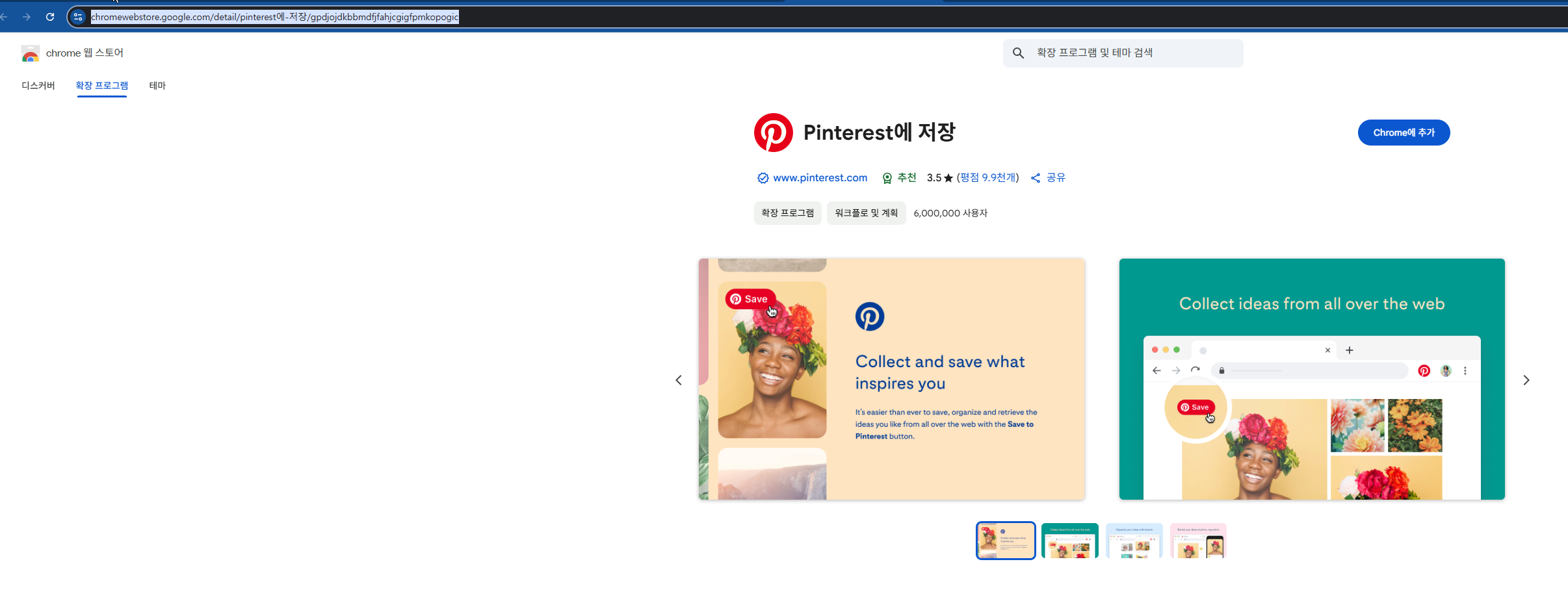
Task: Open the Collect and save what inspires you slide
Action: (892, 379)
